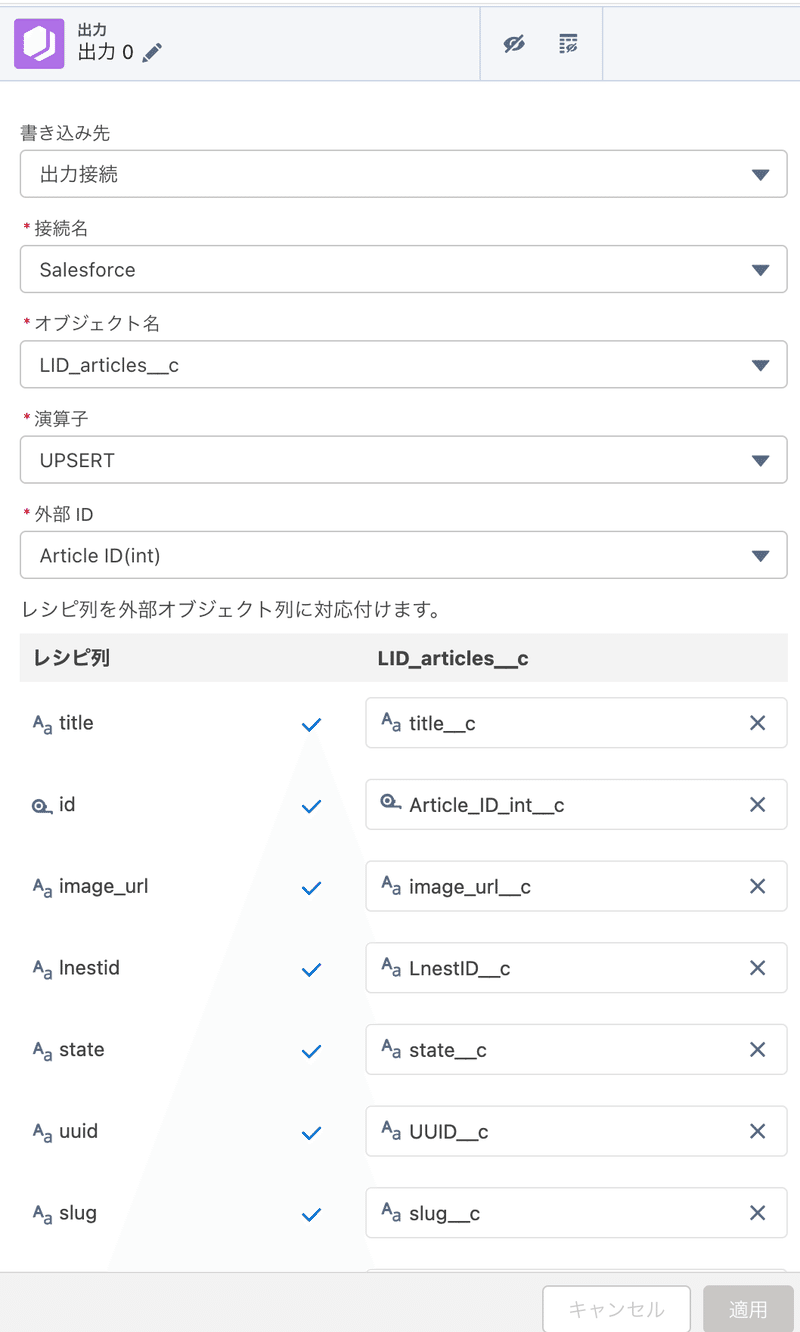This screenshot has height=1332, width=800.
Task: Click the キャンセル button
Action: pos(616,1309)
